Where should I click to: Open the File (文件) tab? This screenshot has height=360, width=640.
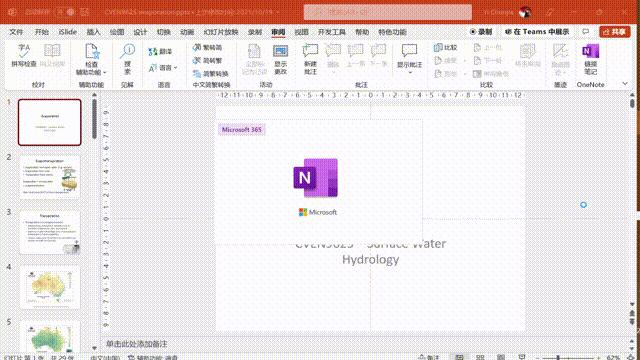coord(16,32)
